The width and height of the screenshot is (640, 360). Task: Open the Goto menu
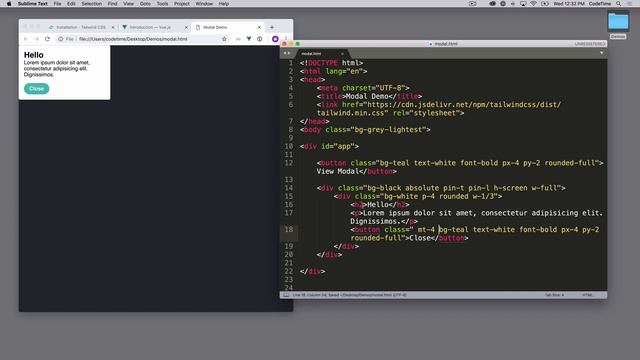pos(145,4)
